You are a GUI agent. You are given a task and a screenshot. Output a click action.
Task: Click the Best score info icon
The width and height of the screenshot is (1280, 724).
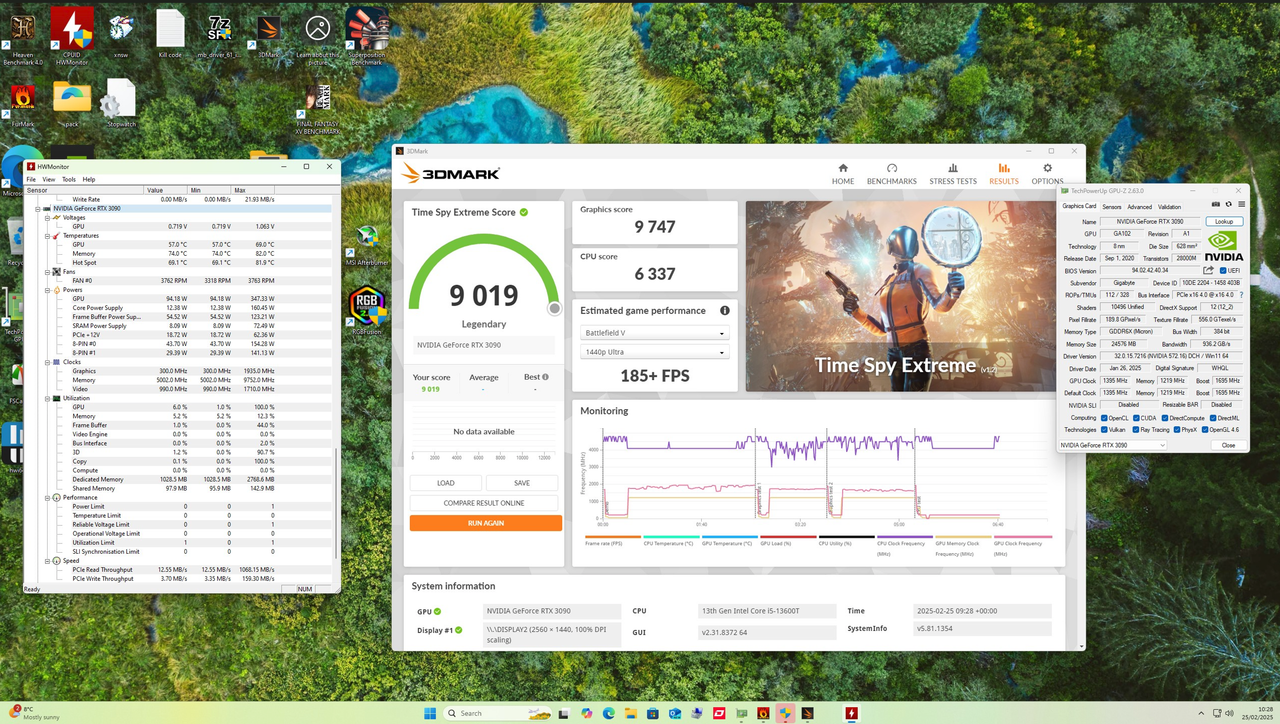tap(545, 378)
